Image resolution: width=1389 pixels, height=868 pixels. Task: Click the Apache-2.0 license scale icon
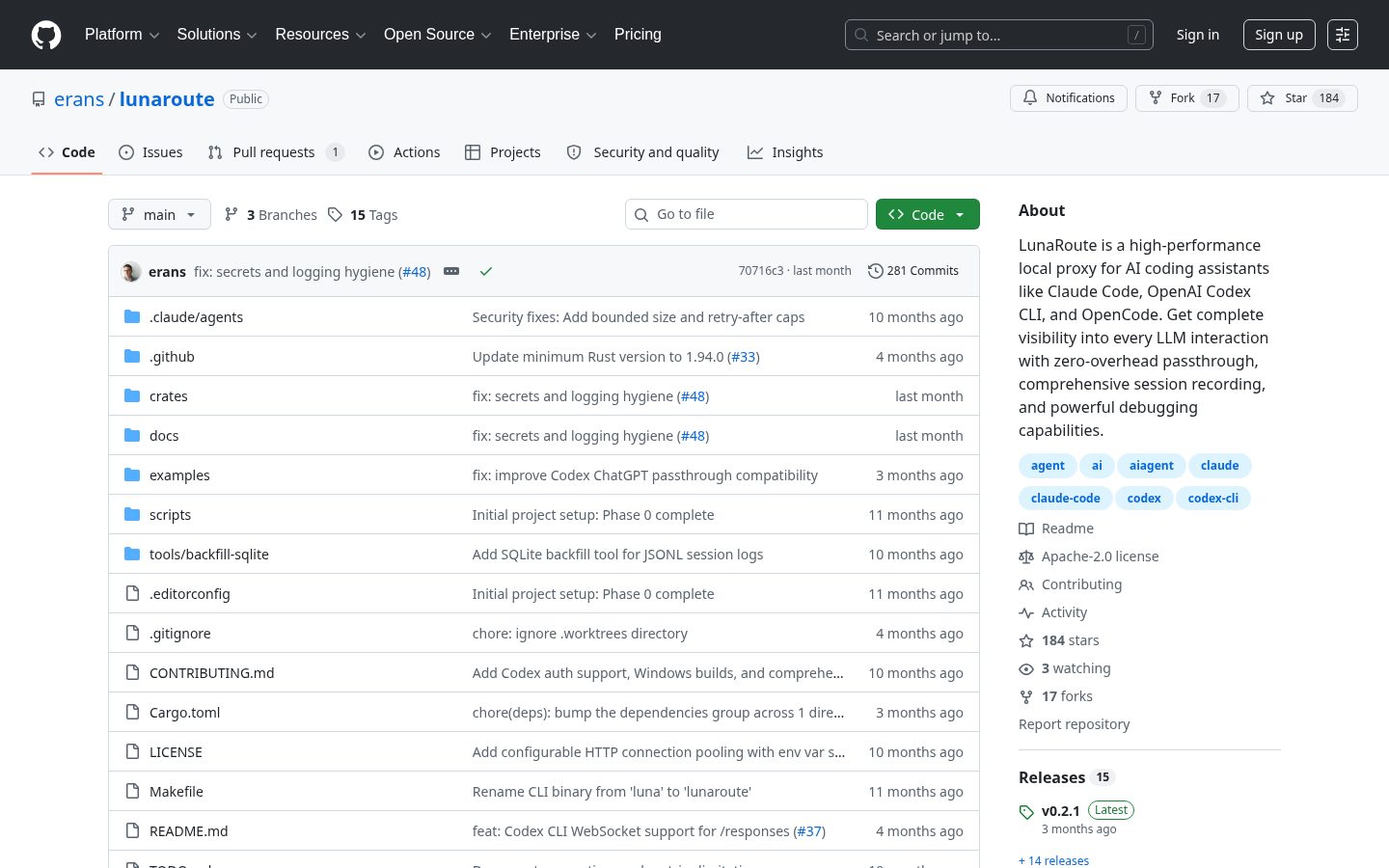click(x=1026, y=556)
